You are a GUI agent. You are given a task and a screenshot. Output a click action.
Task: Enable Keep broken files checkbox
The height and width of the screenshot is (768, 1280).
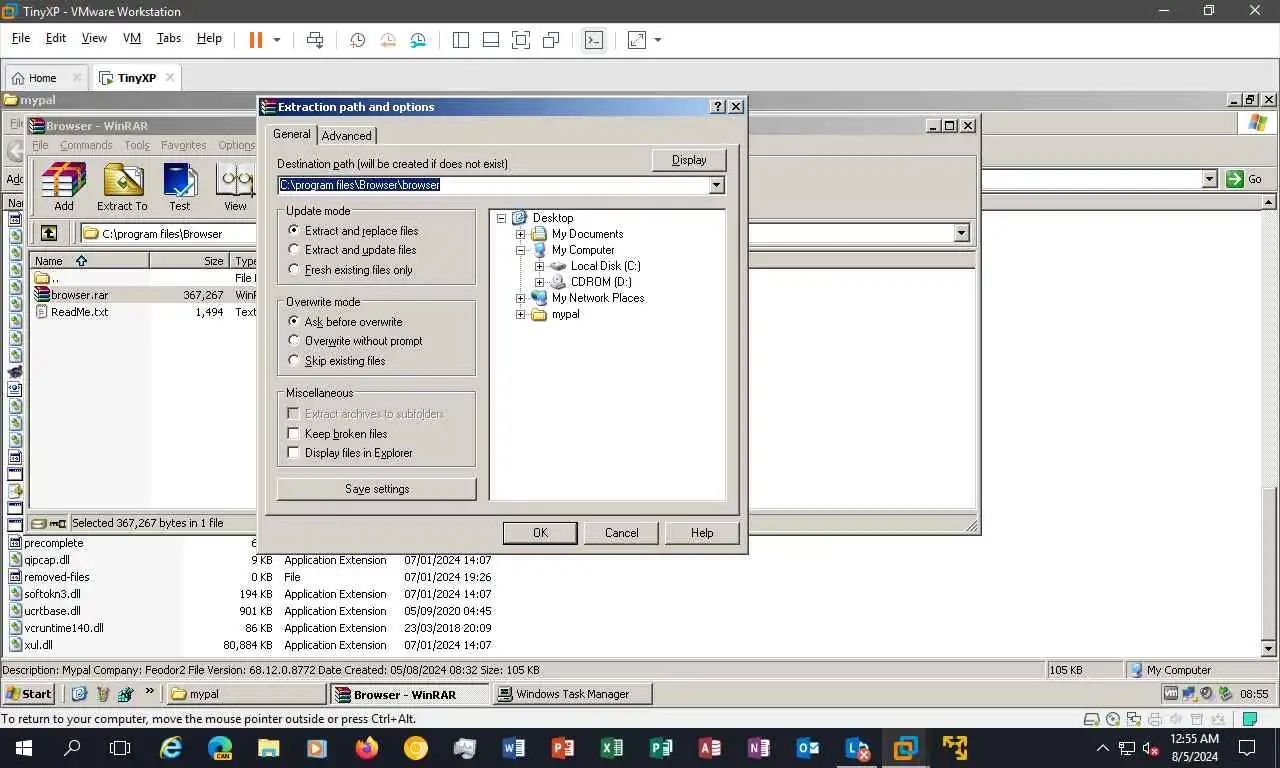[294, 433]
